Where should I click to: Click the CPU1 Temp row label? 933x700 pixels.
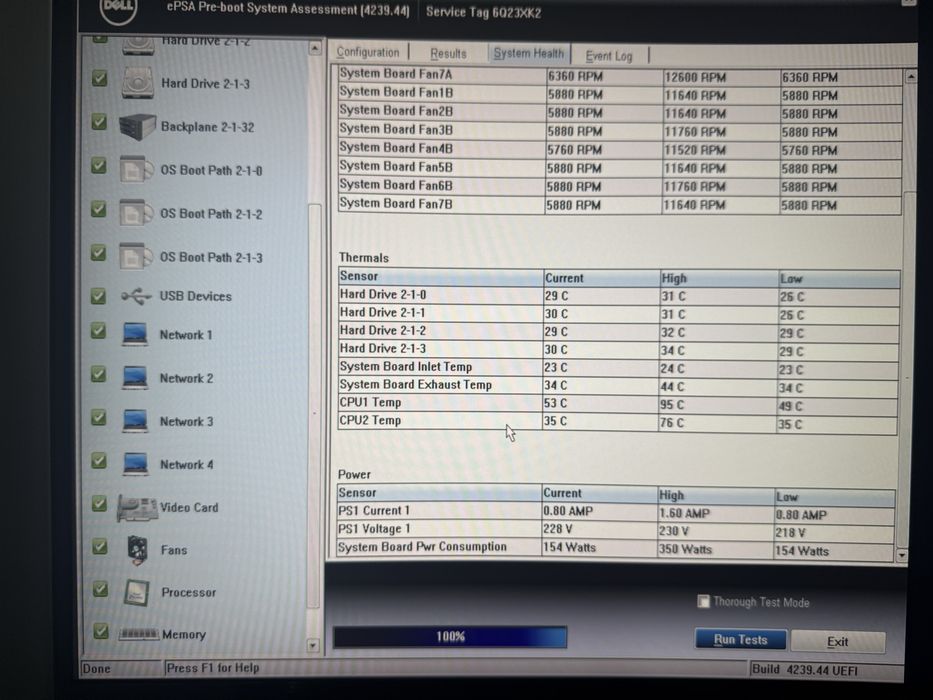[x=370, y=402]
